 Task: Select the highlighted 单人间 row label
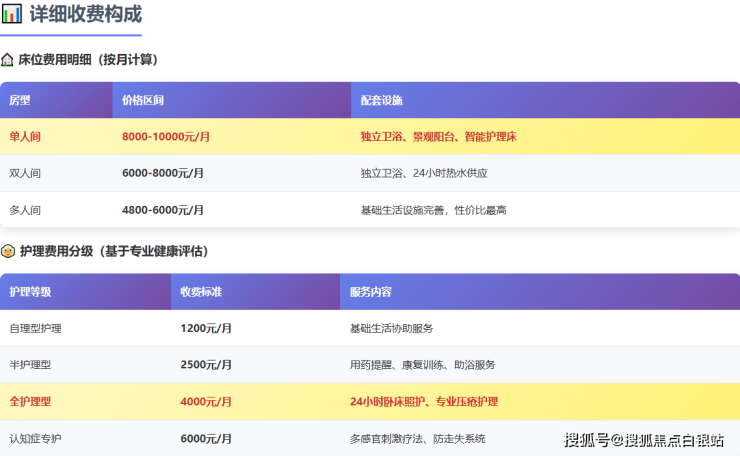25,136
